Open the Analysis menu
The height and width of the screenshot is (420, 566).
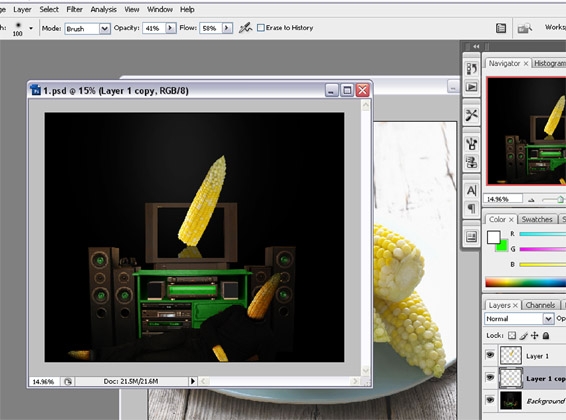pyautogui.click(x=103, y=10)
